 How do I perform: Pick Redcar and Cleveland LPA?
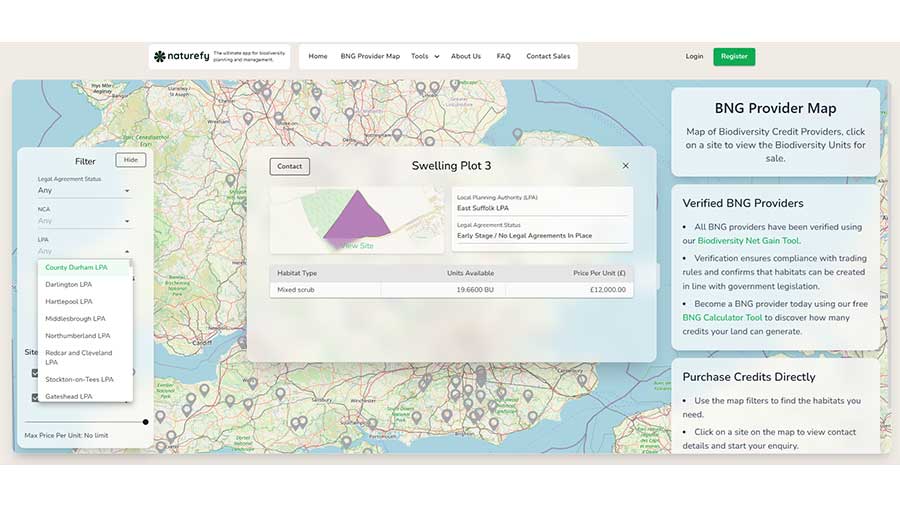click(x=84, y=358)
